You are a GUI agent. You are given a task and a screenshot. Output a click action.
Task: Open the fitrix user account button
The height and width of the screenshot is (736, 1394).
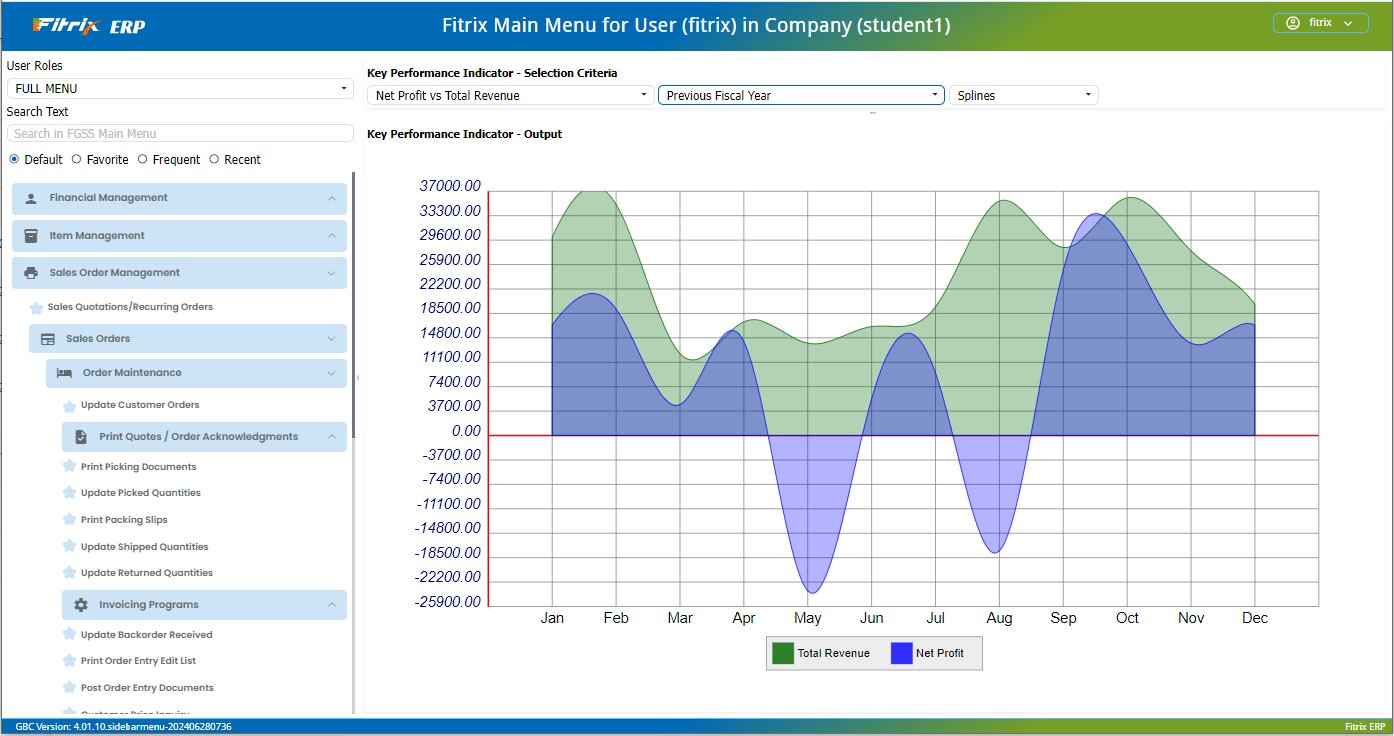[1320, 23]
